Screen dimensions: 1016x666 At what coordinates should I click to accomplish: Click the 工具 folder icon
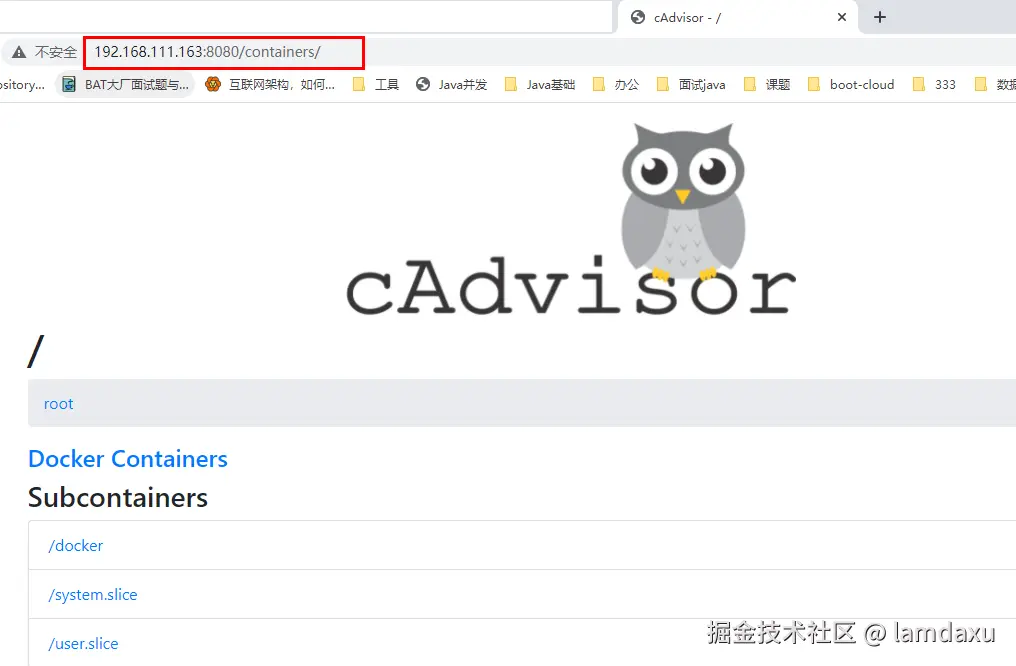359,84
